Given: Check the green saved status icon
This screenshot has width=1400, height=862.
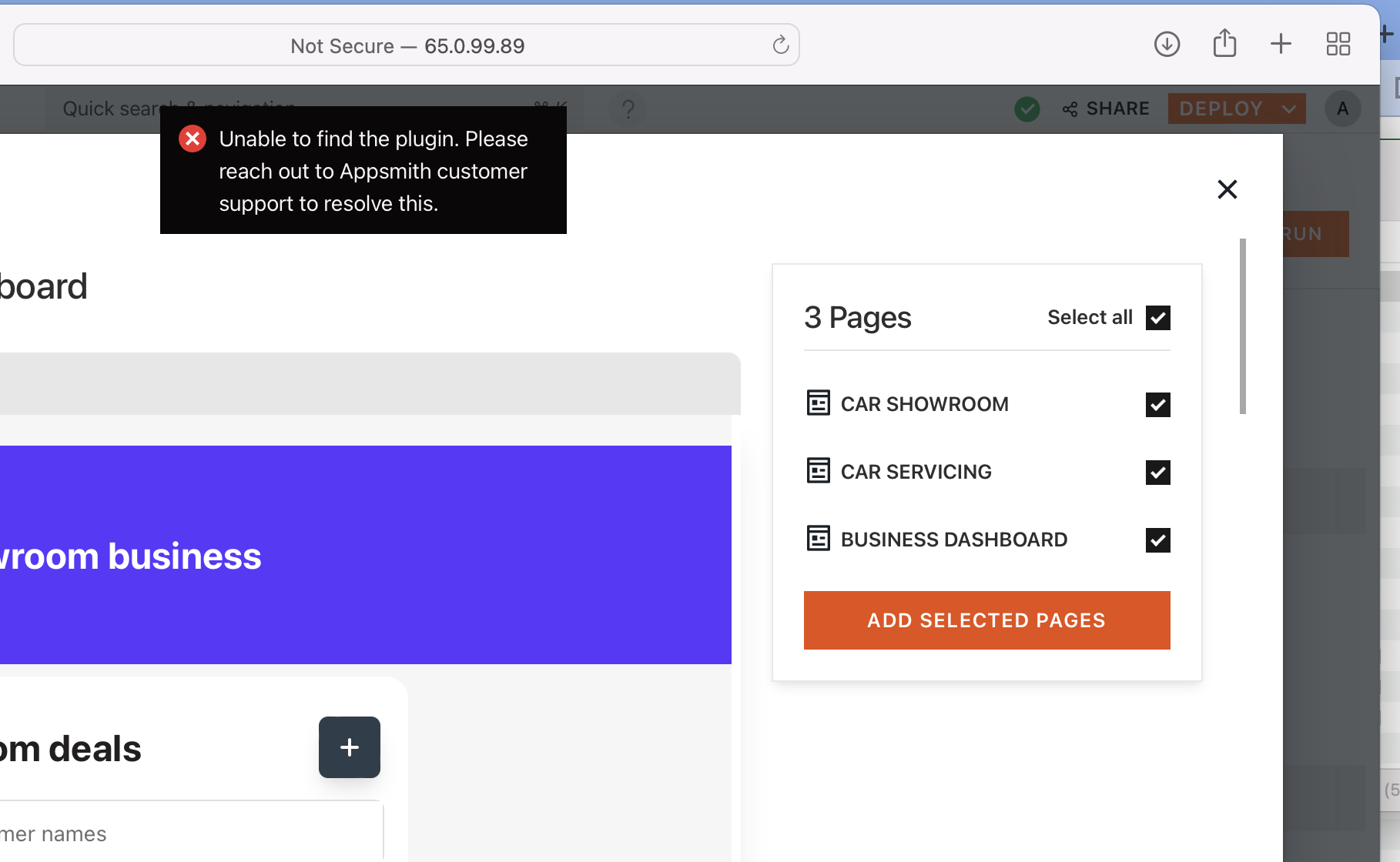Looking at the screenshot, I should [x=1027, y=109].
